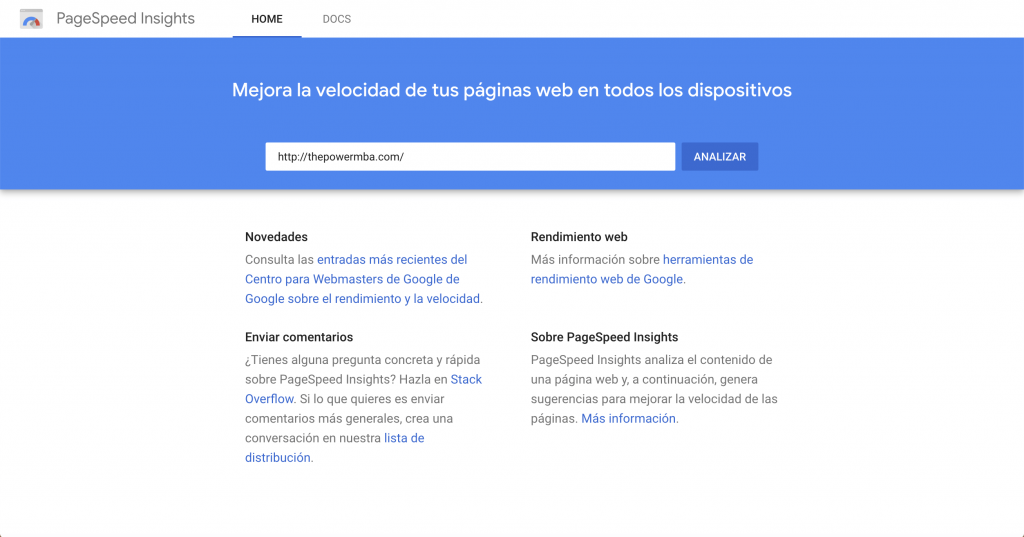
Task: Click the PageSpeed Insights speedometer logo icon
Action: click(x=31, y=19)
